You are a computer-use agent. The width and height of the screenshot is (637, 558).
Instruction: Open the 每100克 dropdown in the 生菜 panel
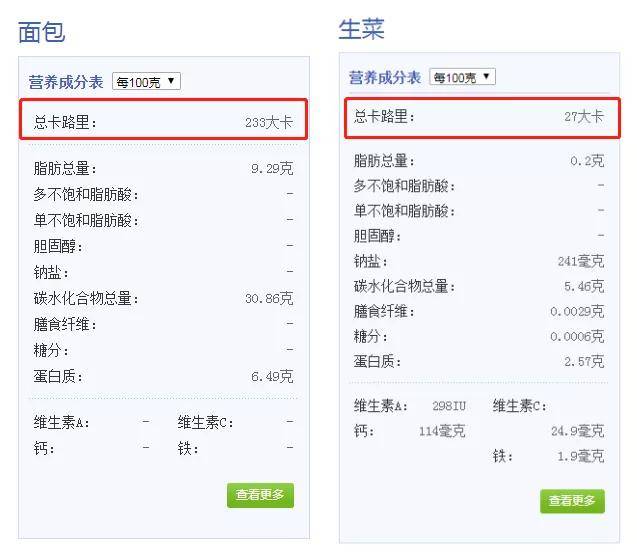click(x=462, y=77)
